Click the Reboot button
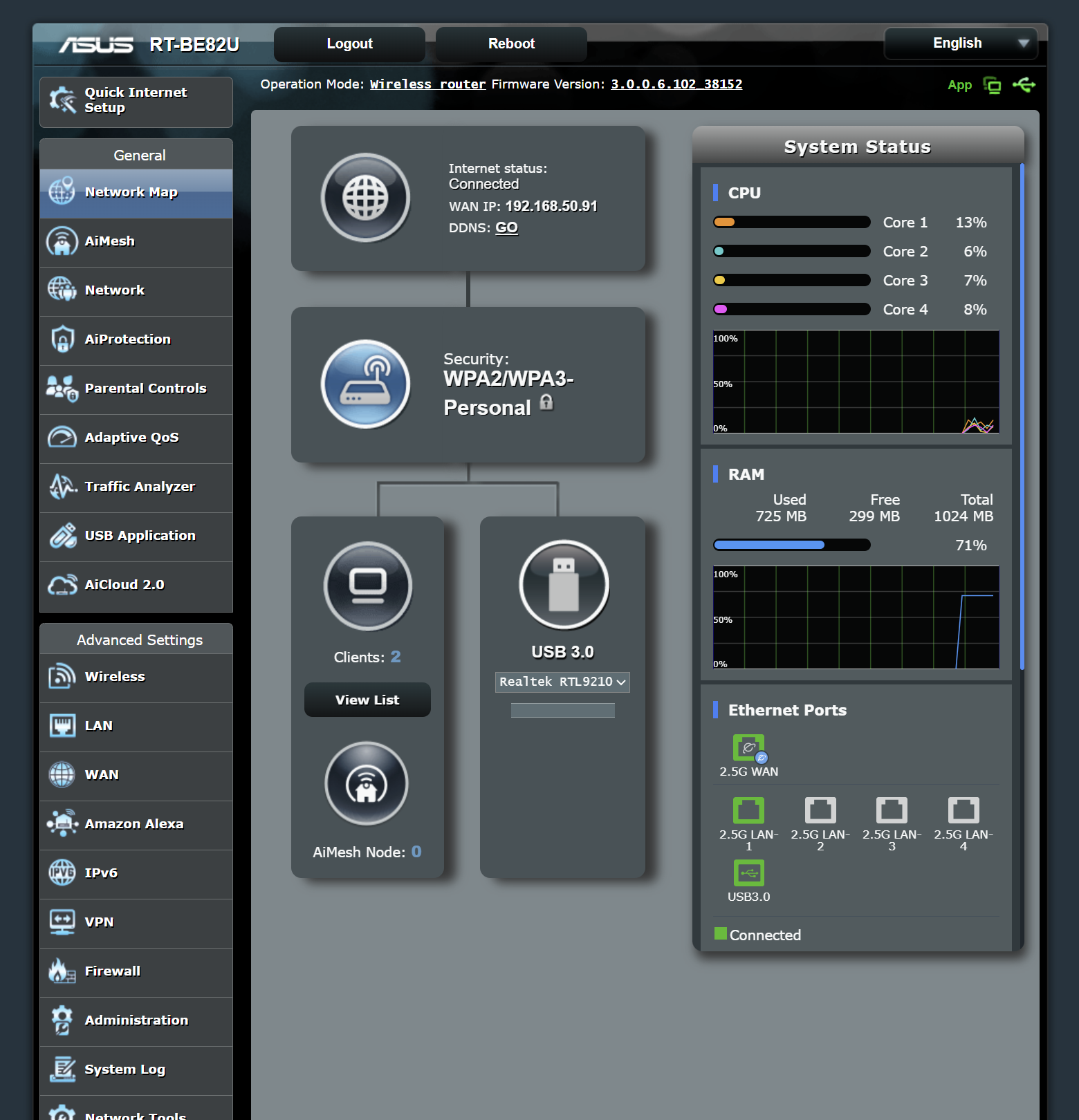This screenshot has height=1120, width=1079. tap(511, 44)
